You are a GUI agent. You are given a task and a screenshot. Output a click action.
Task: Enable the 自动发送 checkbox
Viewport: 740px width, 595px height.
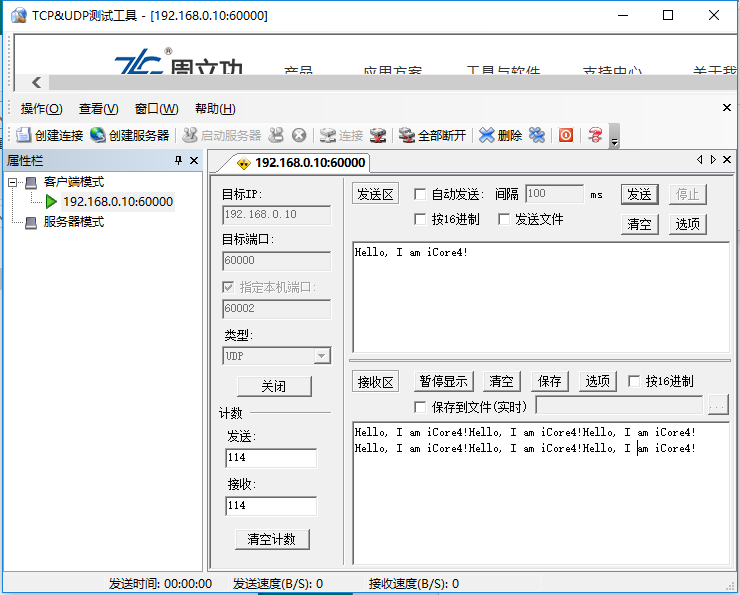(420, 194)
